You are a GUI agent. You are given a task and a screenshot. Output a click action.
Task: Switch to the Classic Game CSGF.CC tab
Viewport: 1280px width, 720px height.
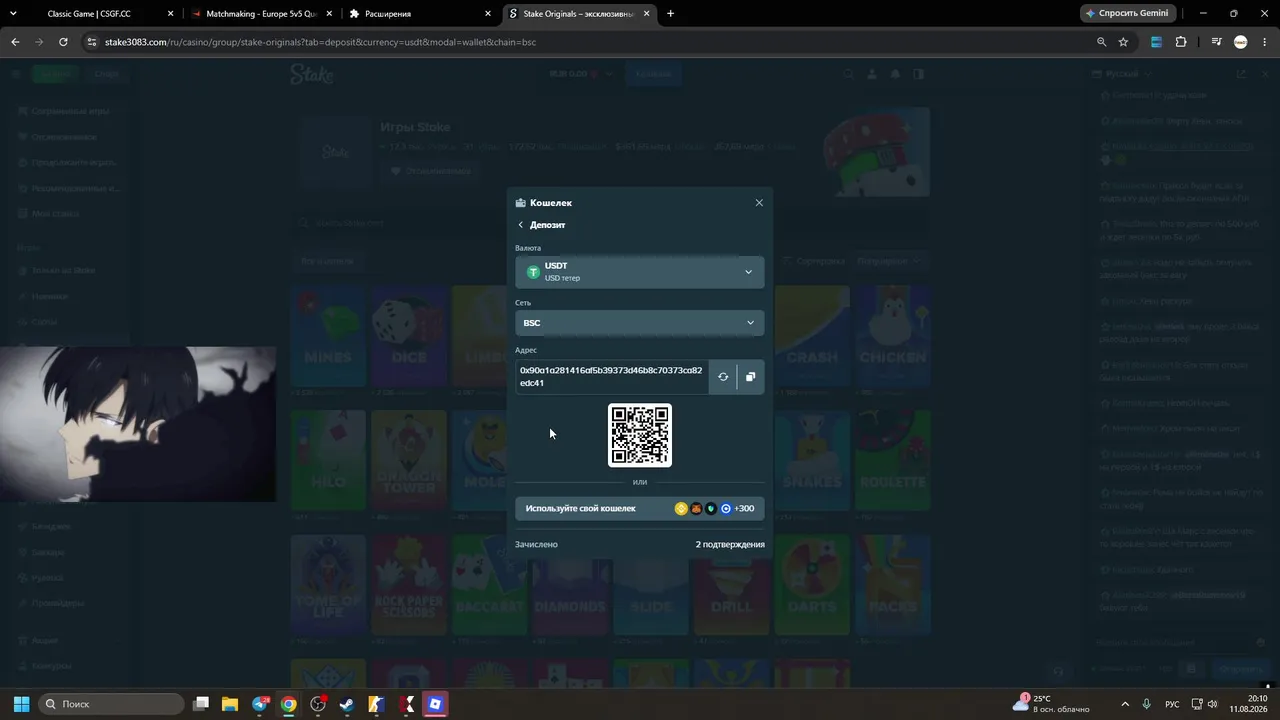(x=90, y=14)
